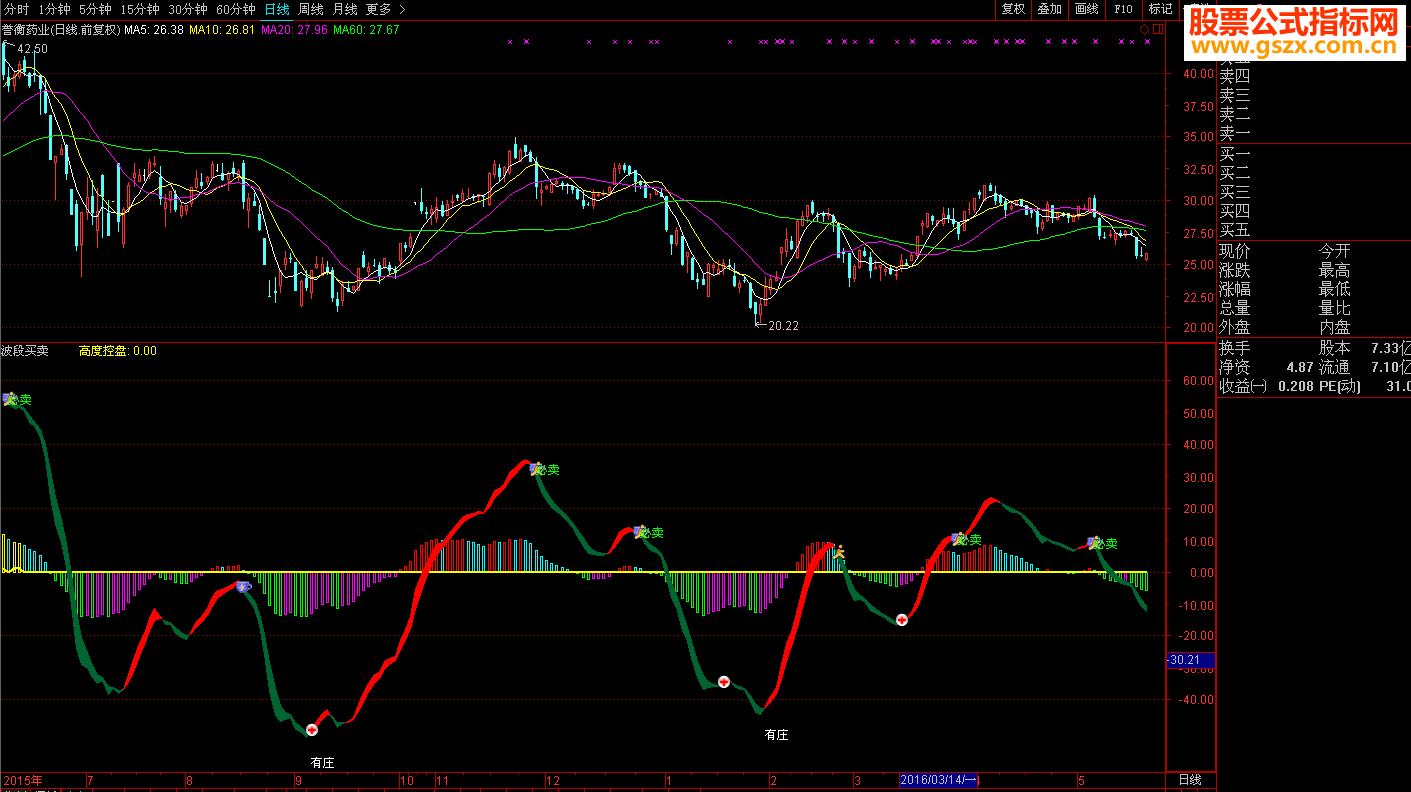Open the 波段买卖 indicator name selector

[25, 351]
